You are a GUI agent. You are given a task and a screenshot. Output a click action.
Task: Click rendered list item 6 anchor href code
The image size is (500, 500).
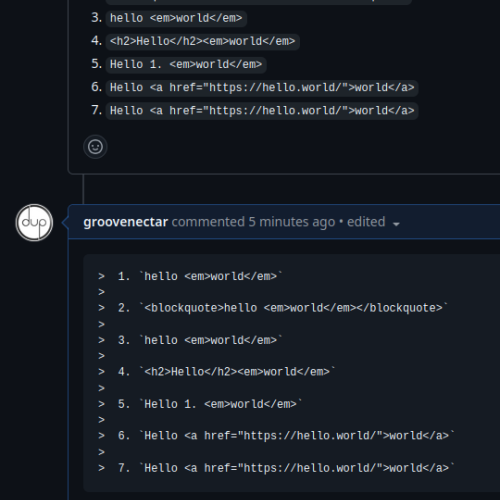(x=262, y=88)
